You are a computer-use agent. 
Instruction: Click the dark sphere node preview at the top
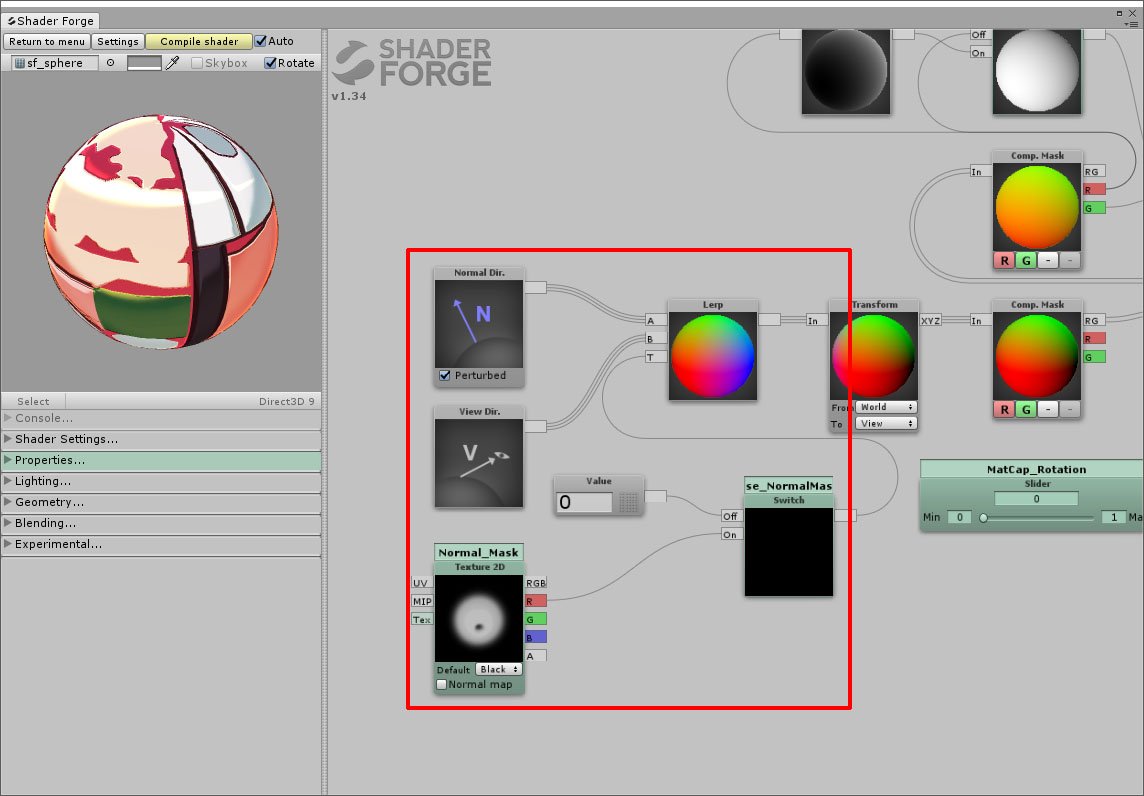846,71
